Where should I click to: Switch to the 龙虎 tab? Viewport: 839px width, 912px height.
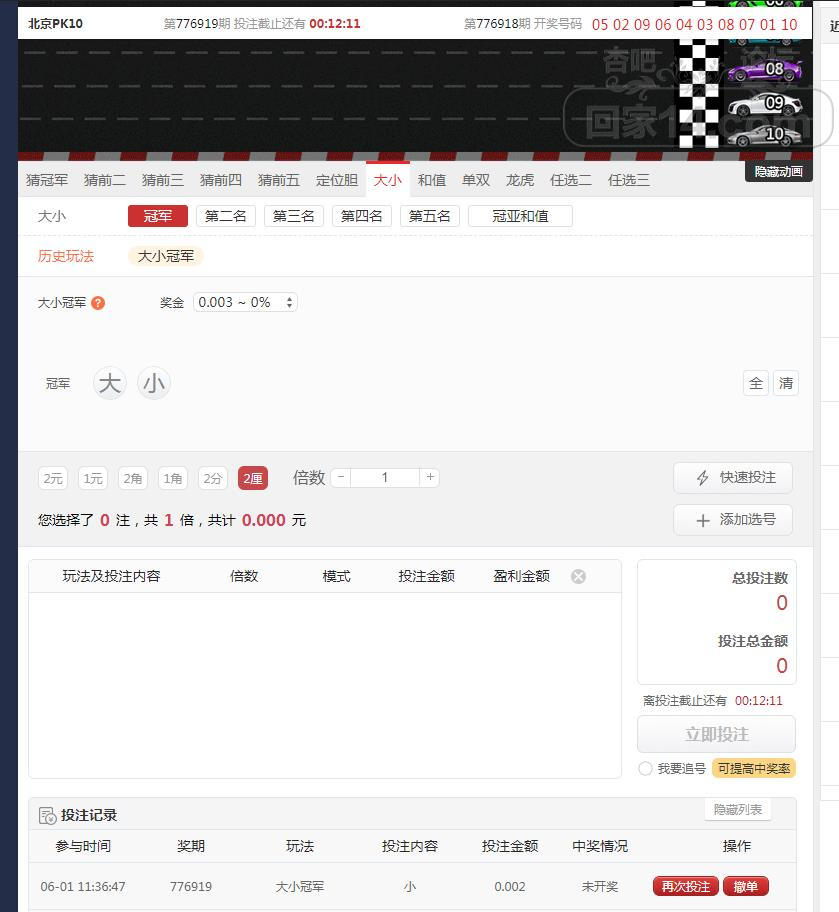point(520,180)
